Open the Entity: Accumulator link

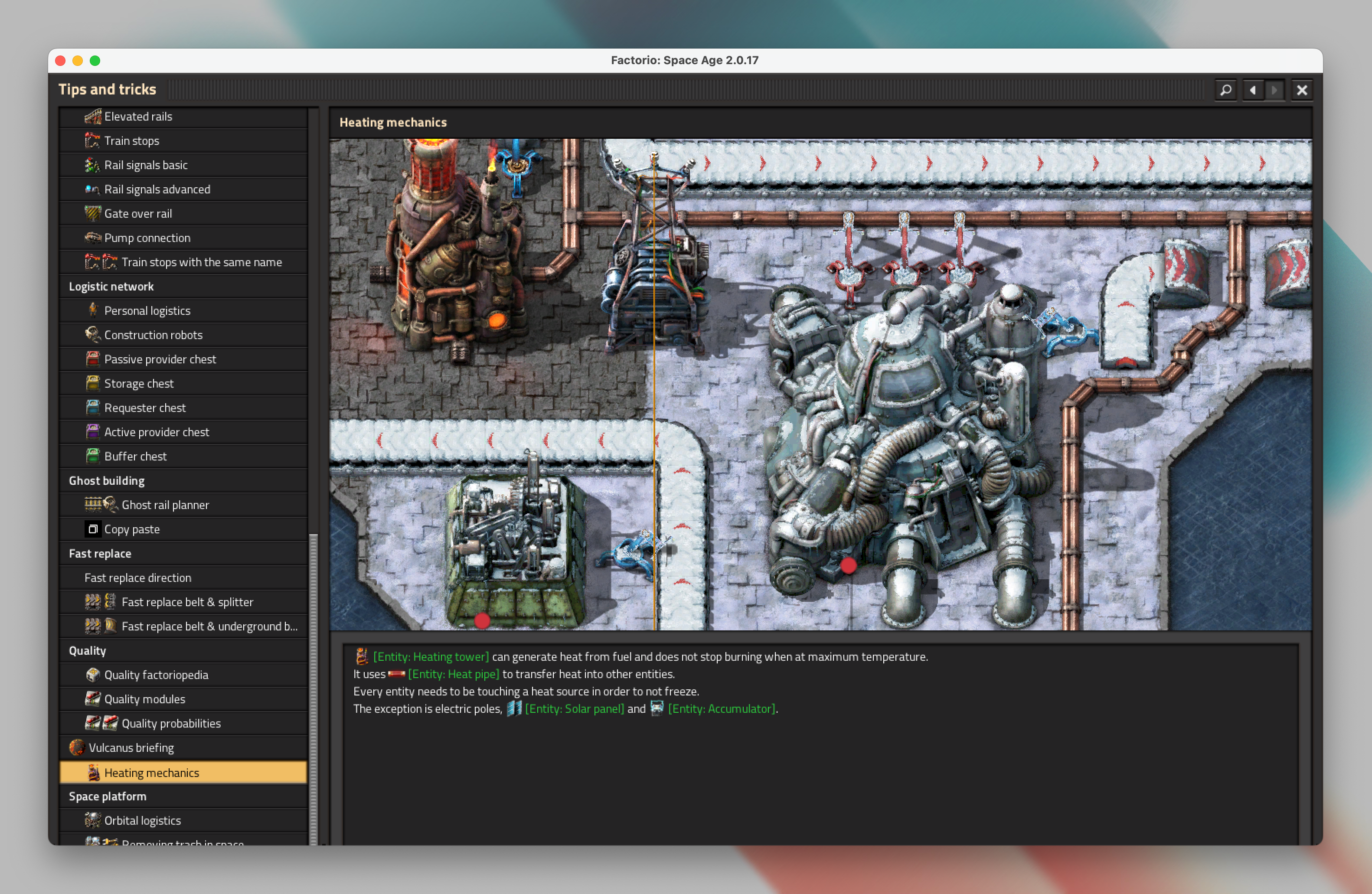722,709
